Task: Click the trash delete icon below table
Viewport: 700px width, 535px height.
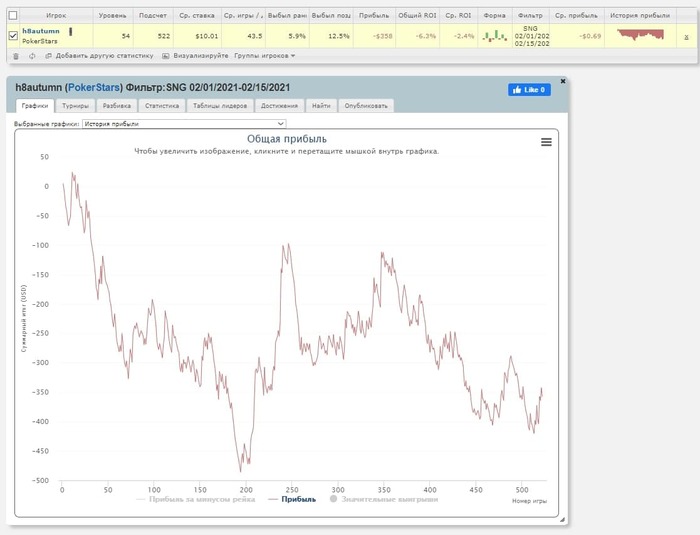Action: pos(16,56)
